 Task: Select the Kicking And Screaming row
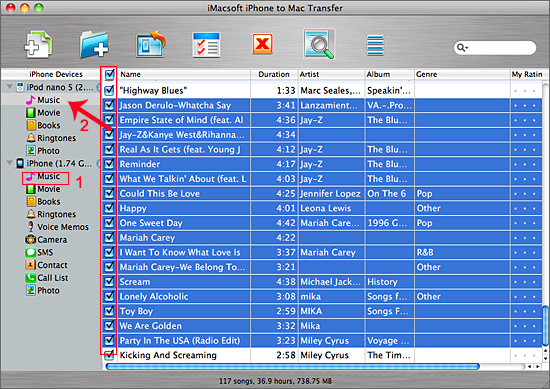323,355
